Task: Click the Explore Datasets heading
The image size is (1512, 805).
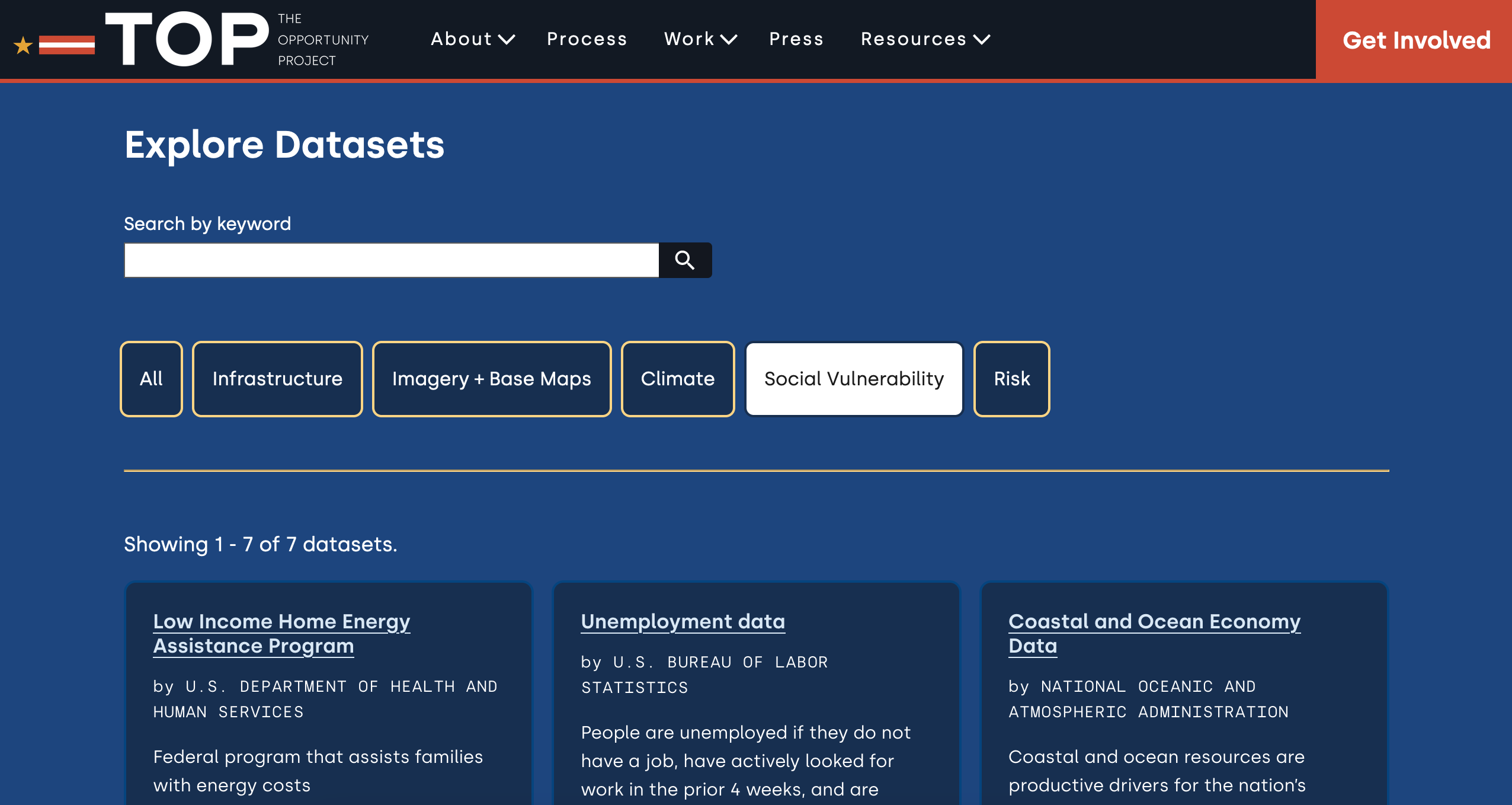Action: (x=284, y=145)
